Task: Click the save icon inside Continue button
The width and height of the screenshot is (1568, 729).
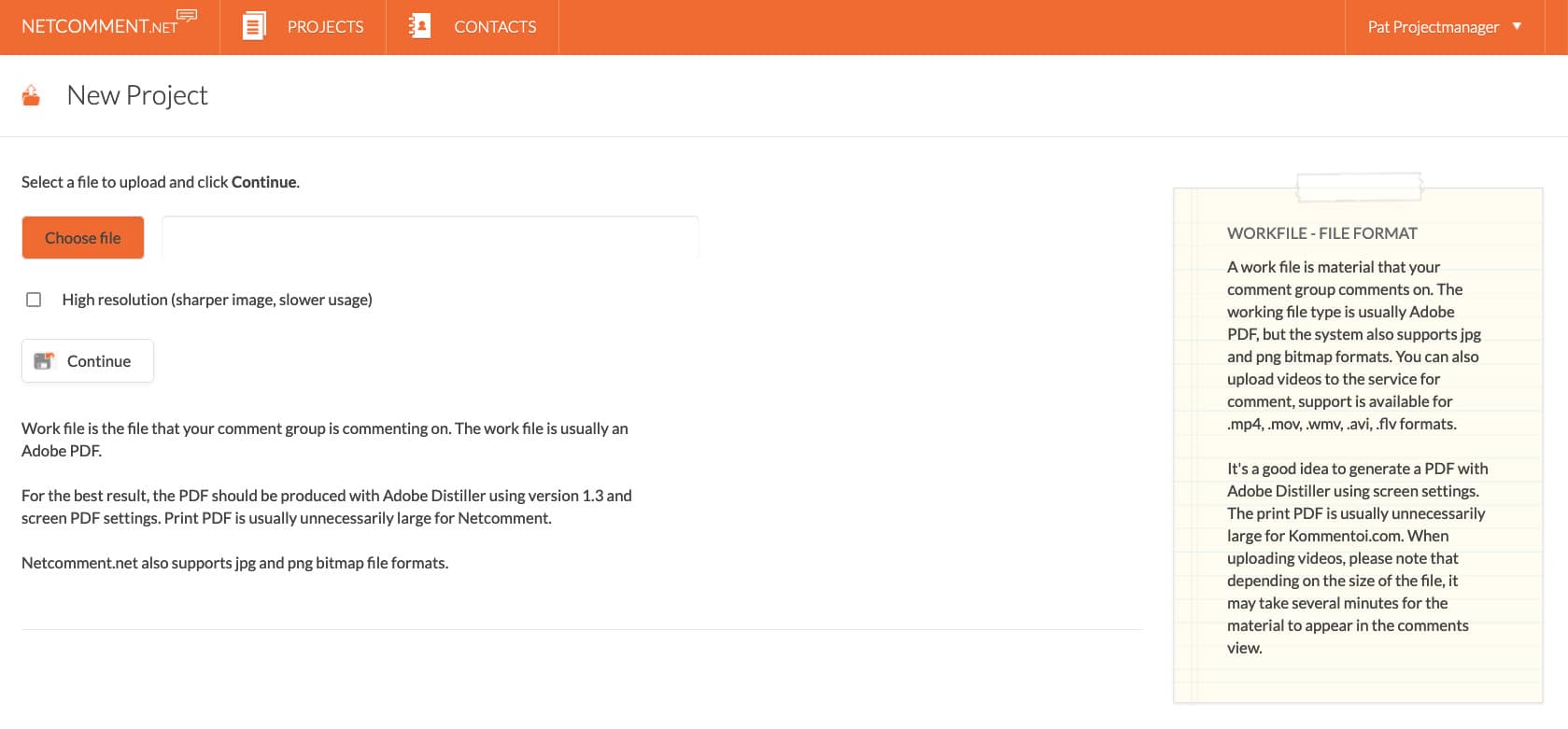Action: click(x=44, y=361)
